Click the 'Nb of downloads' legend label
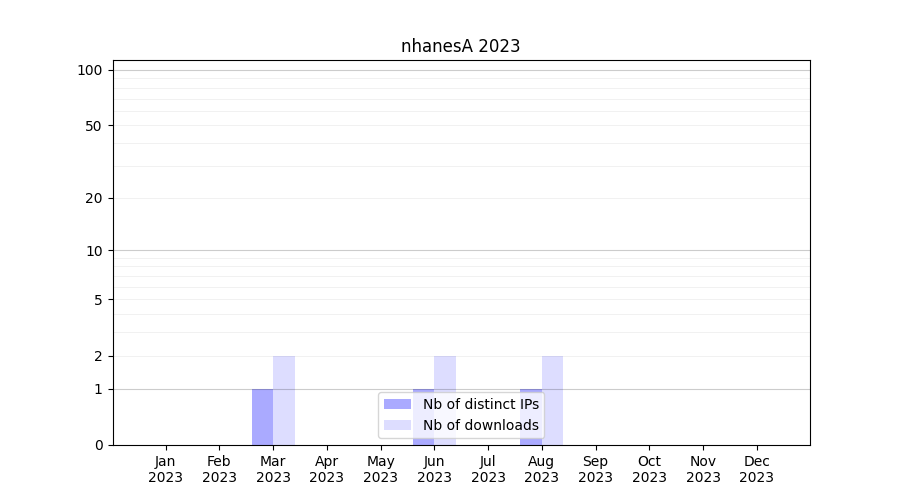 (x=480, y=425)
